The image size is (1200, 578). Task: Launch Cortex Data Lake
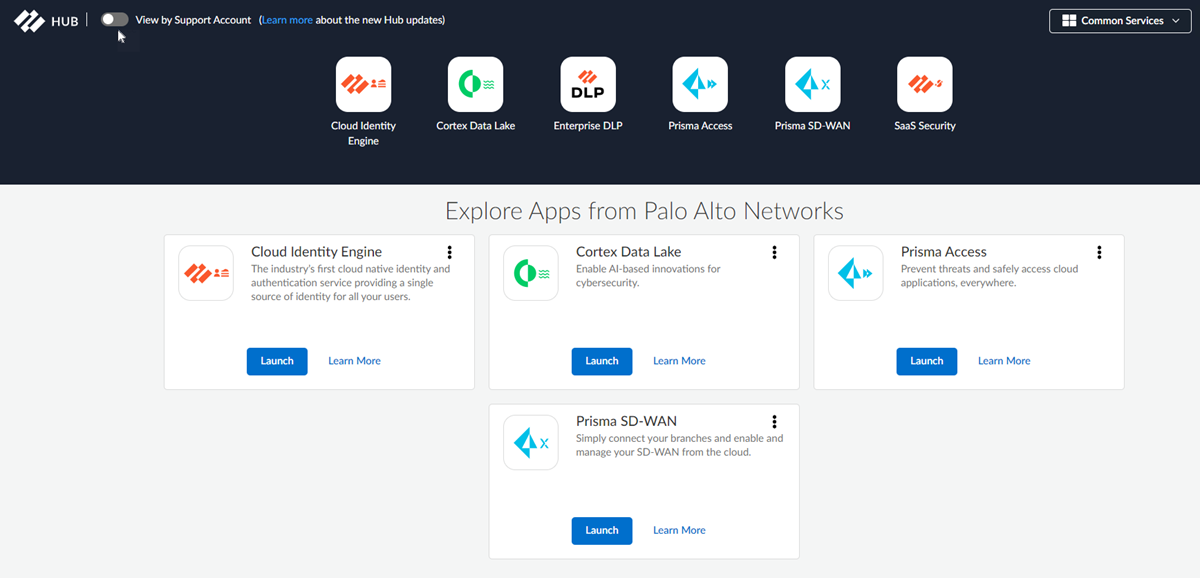[x=602, y=361]
